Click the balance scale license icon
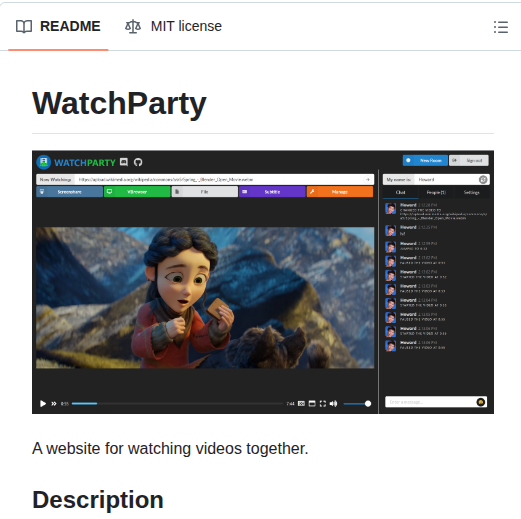Viewport: 521px width, 519px height. click(x=133, y=27)
